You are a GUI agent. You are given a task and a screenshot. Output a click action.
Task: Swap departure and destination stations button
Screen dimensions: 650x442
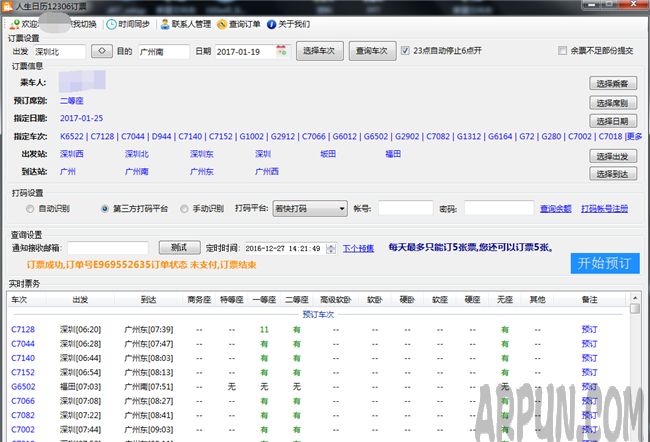pyautogui.click(x=101, y=50)
